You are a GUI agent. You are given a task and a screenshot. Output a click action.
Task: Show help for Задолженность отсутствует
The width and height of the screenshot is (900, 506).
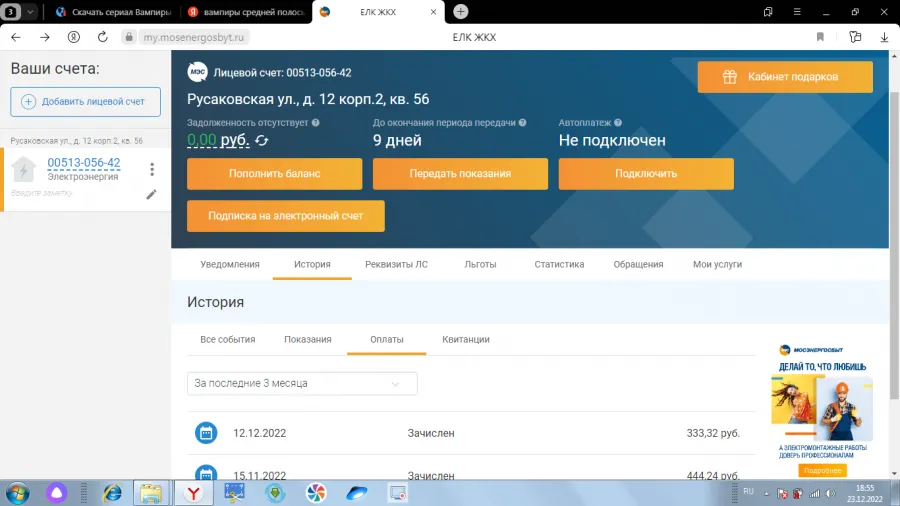tap(316, 123)
